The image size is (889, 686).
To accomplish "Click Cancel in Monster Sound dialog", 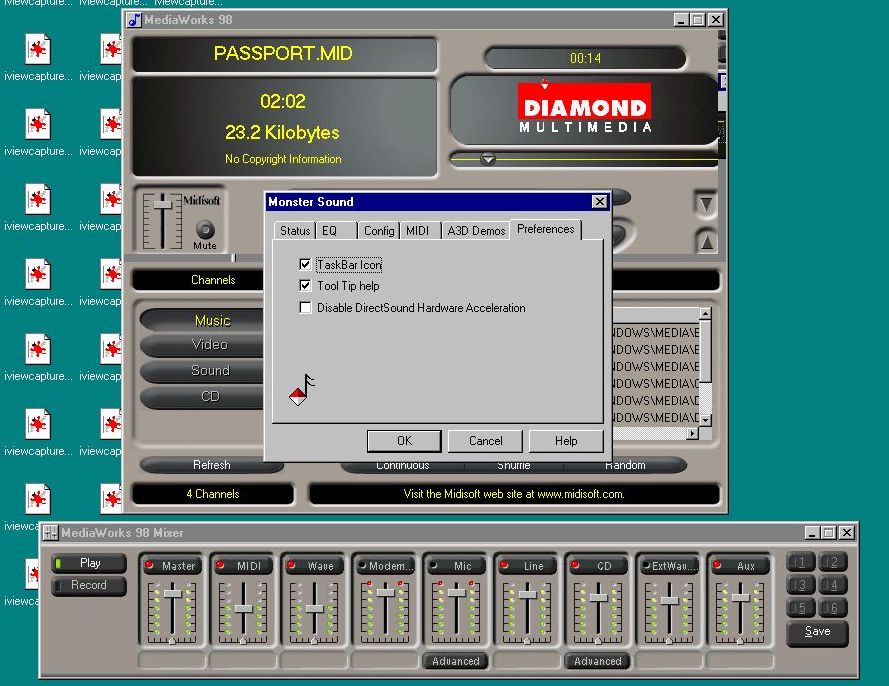I will coord(485,441).
